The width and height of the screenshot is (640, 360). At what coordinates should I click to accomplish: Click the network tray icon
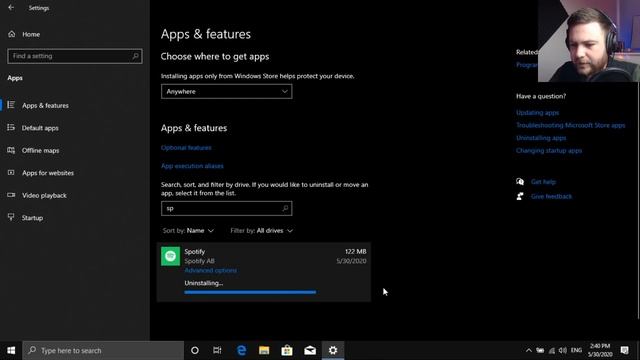(x=551, y=350)
